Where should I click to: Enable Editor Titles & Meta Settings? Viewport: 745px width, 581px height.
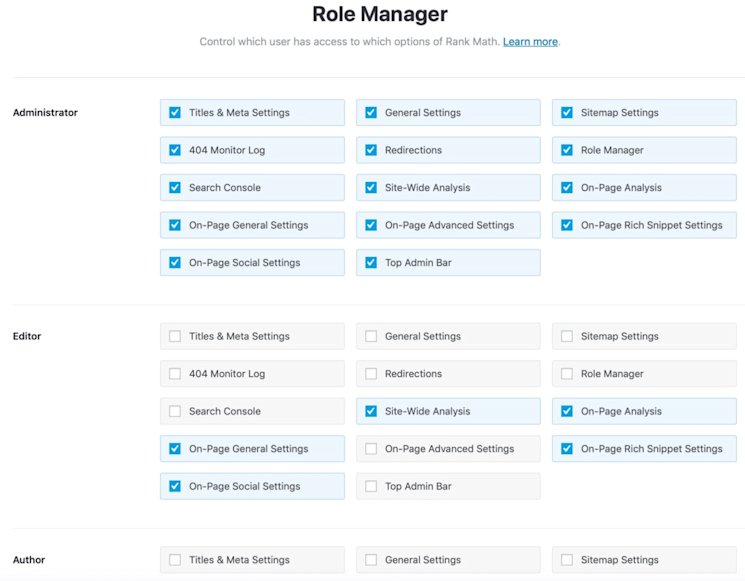(175, 336)
